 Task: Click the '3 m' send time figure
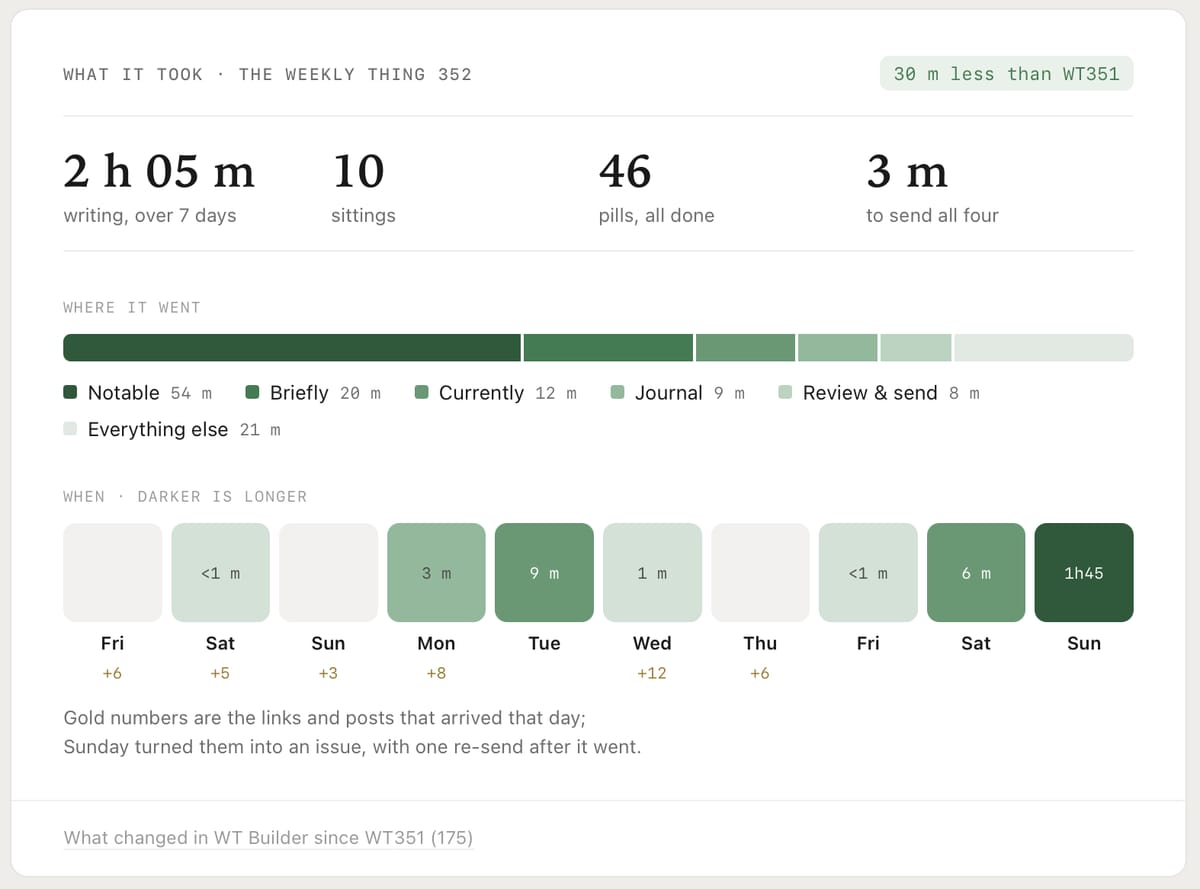[x=907, y=171]
